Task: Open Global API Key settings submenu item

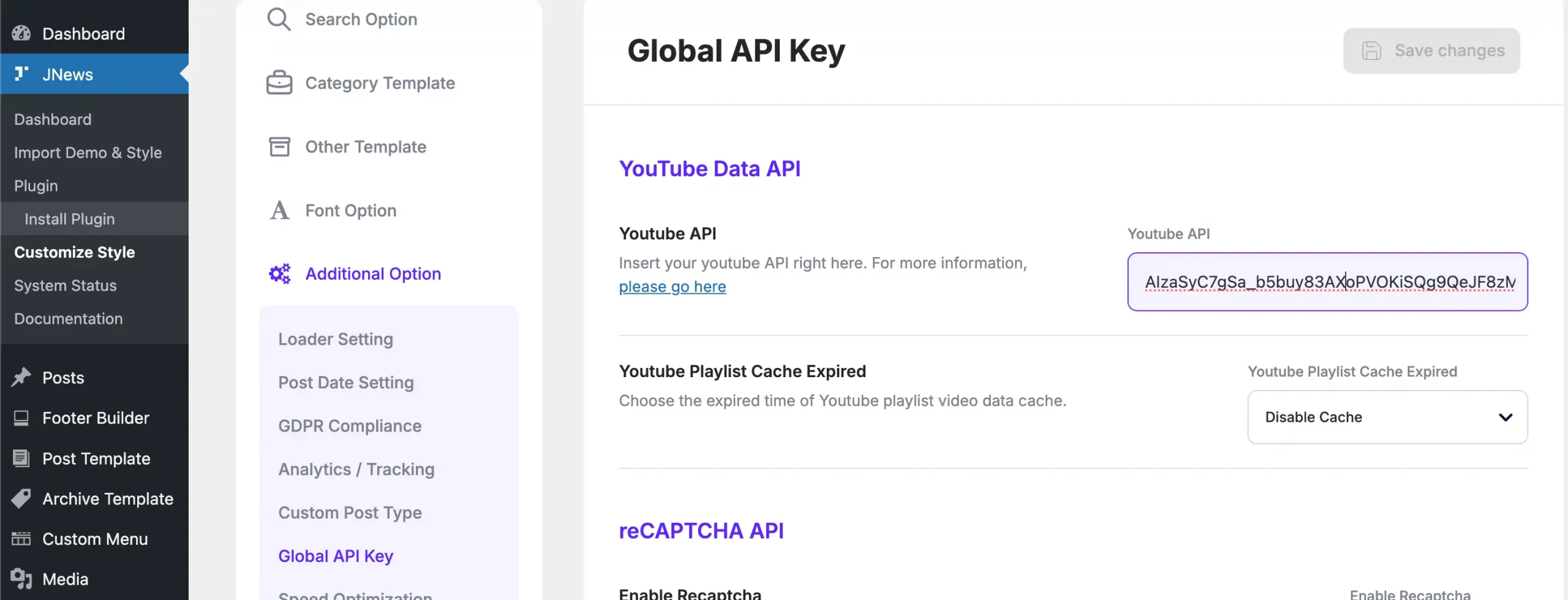Action: (335, 556)
